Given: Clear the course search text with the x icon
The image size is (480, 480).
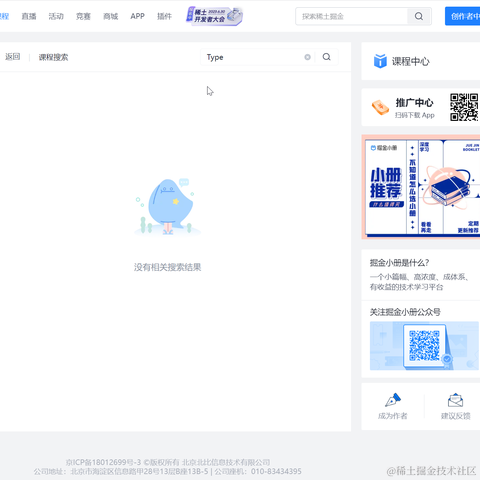Looking at the screenshot, I should point(307,57).
